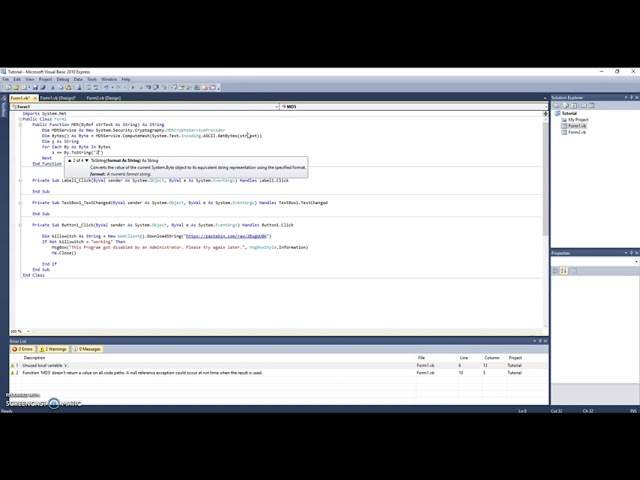Select the Tutorial project node
640x480 pixels.
tap(569, 113)
